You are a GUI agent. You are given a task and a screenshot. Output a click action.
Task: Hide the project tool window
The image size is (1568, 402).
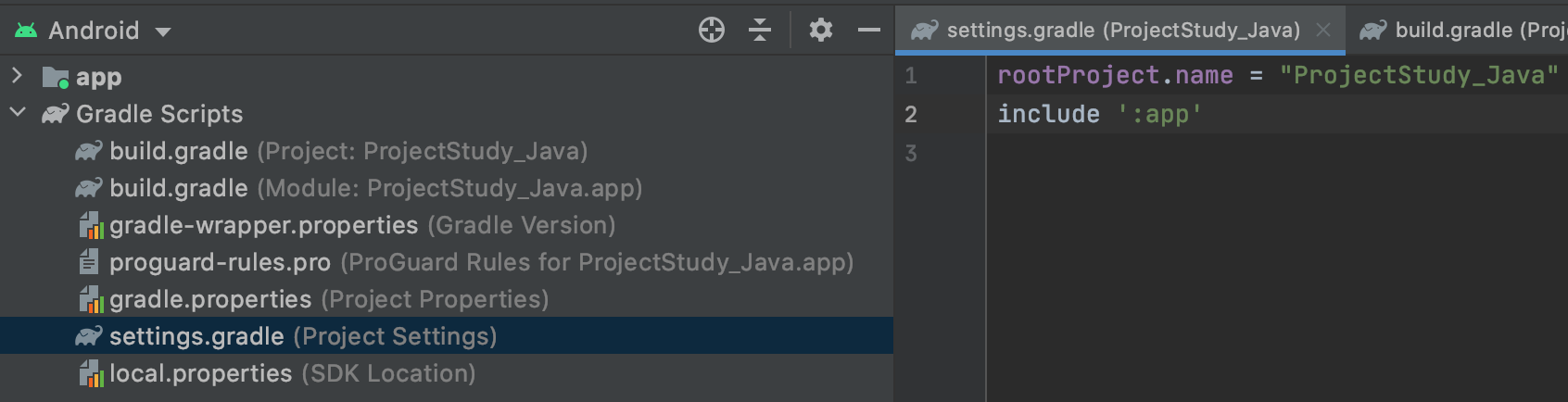[x=868, y=31]
